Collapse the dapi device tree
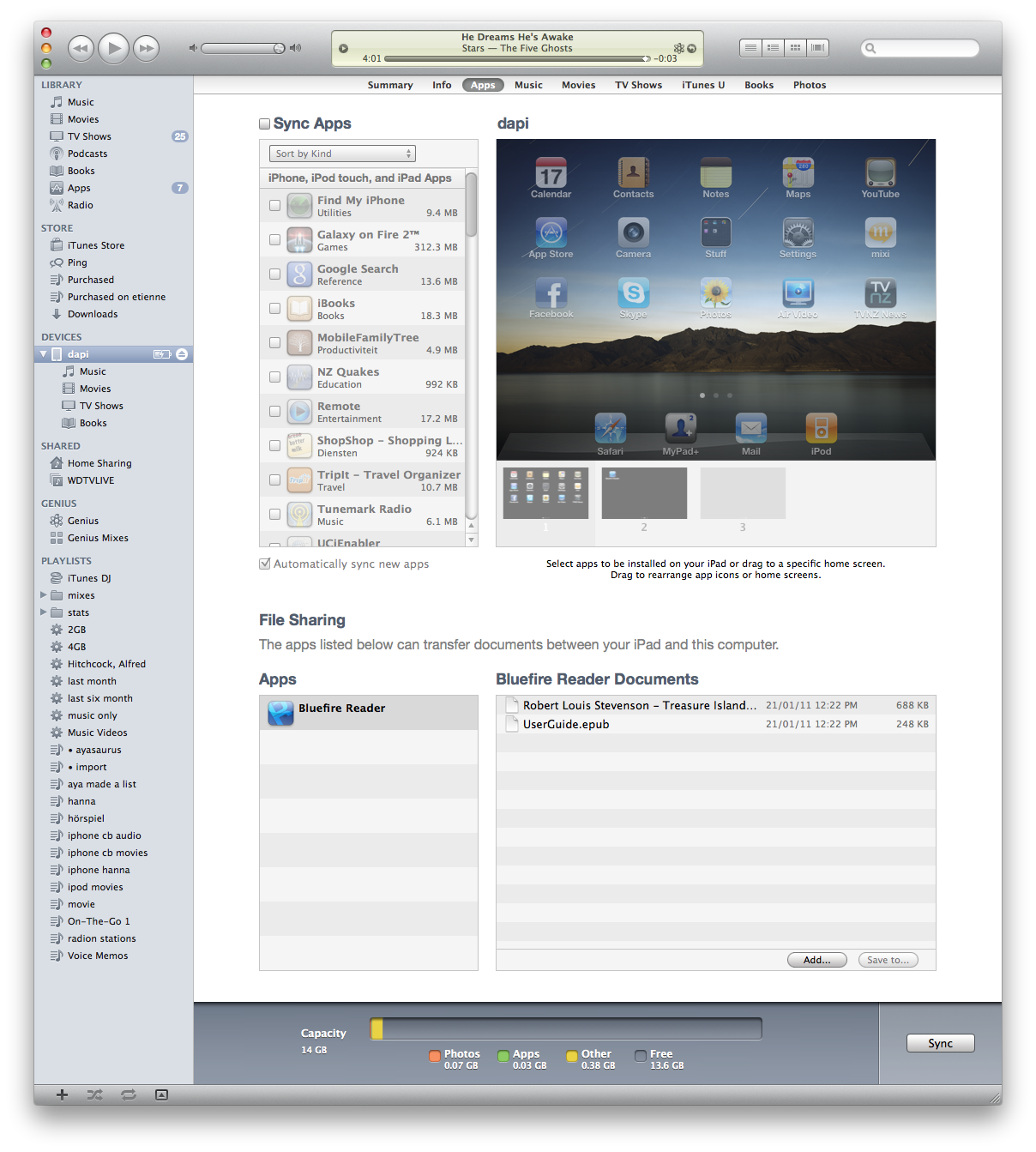Image resolution: width=1036 pixels, height=1152 pixels. point(44,354)
